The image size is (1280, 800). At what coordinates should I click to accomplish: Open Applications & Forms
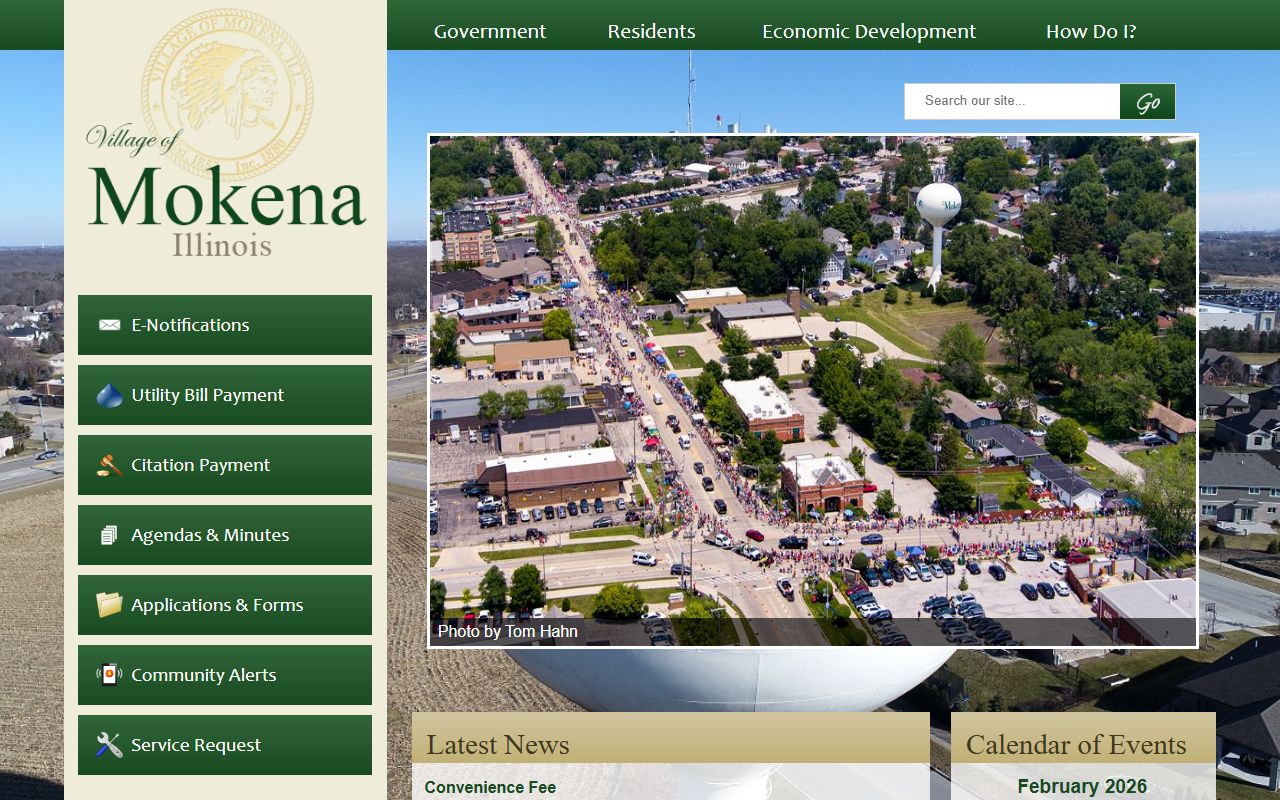click(225, 605)
